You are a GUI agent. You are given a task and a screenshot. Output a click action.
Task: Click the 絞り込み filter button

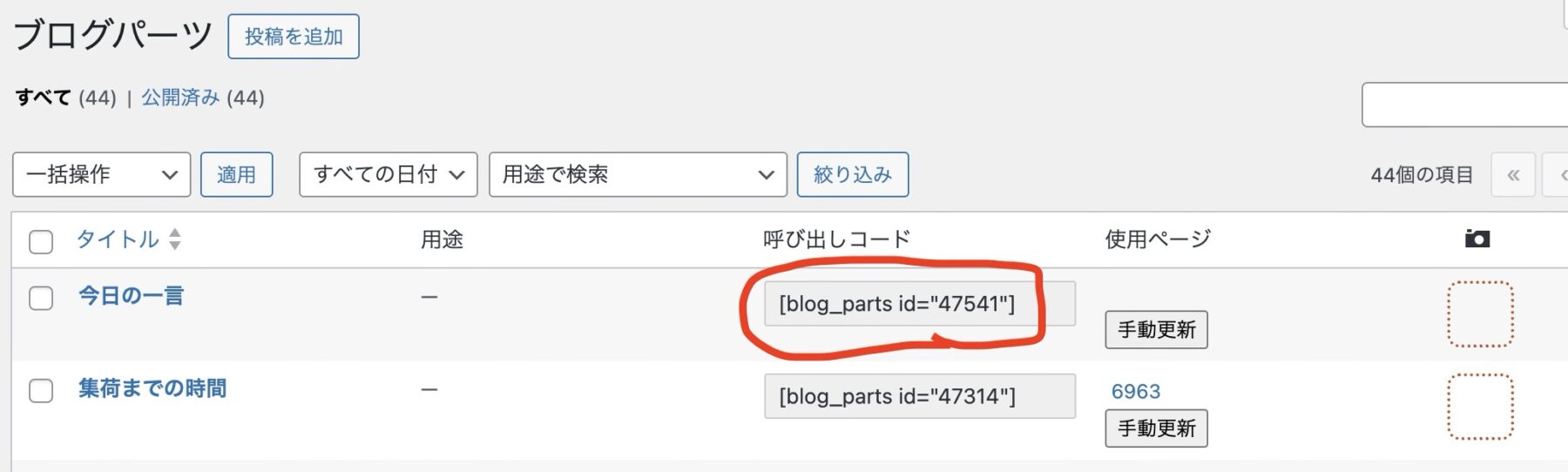852,175
